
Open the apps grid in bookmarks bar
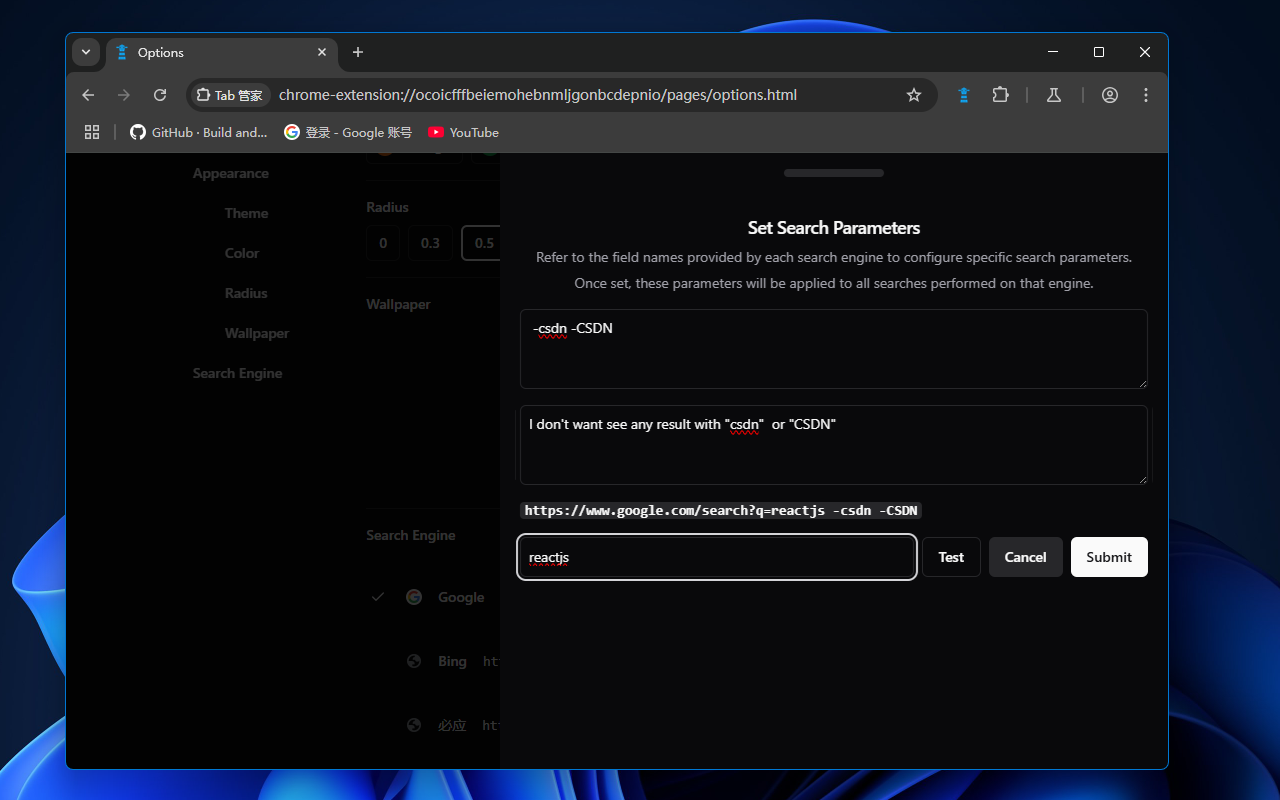point(92,132)
